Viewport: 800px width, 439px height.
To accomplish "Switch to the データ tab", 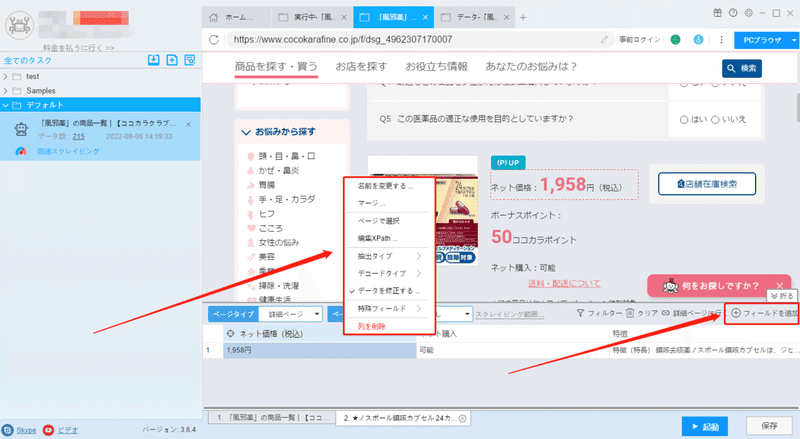I will pyautogui.click(x=476, y=17).
